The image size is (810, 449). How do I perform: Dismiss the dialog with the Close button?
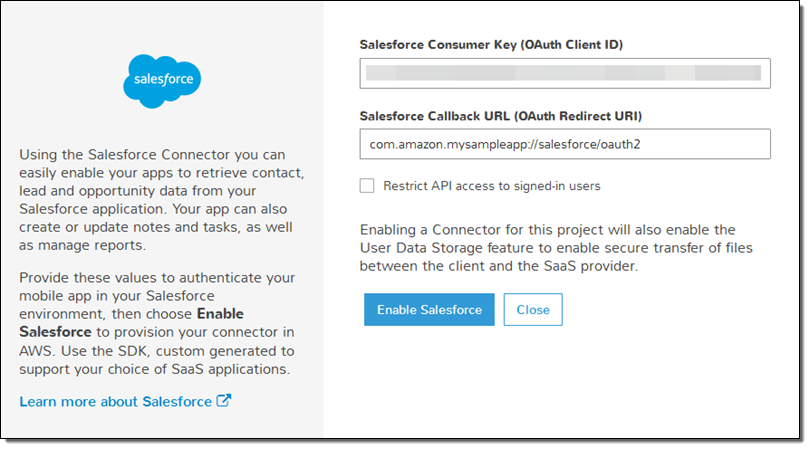[x=533, y=310]
